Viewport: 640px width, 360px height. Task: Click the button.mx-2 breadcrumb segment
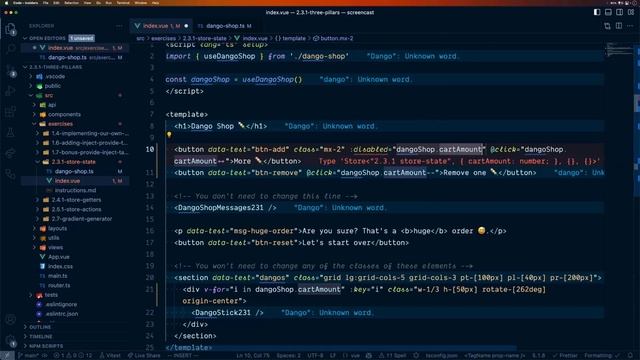333,38
